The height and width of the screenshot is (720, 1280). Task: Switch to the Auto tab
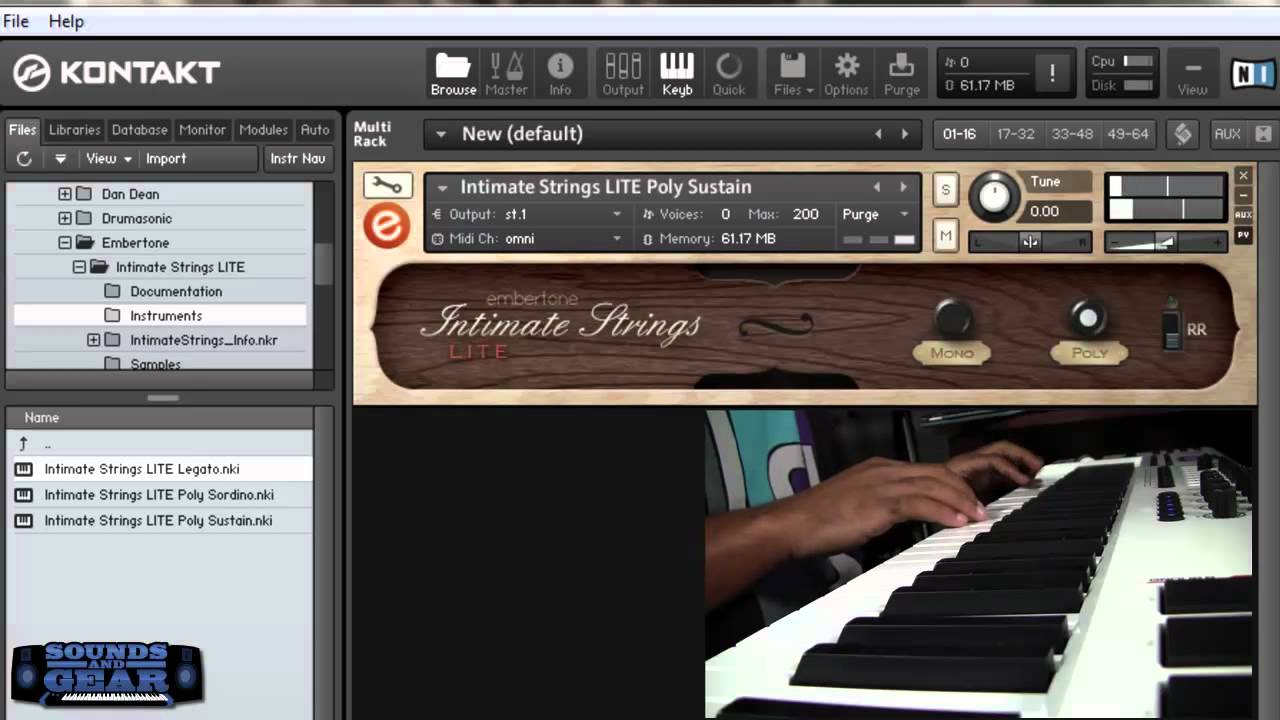(x=315, y=130)
